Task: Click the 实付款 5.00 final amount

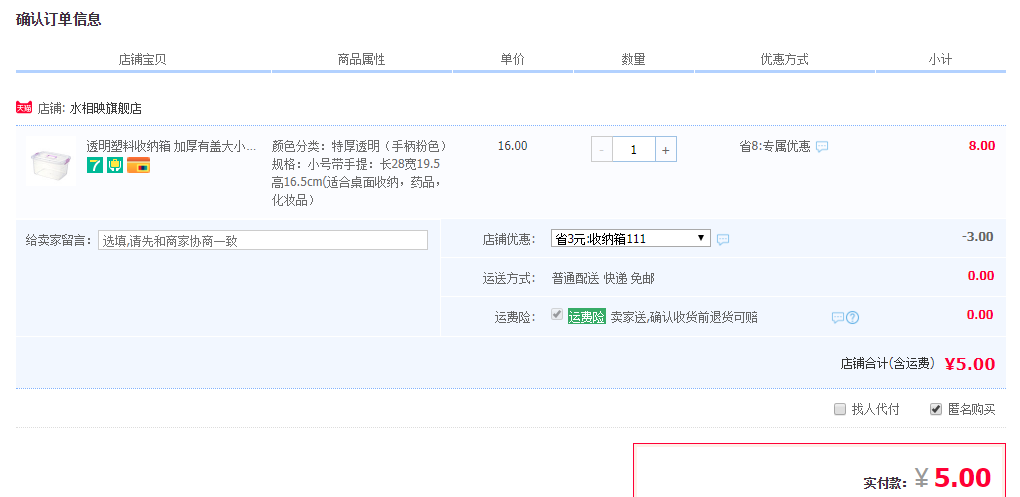Action: 952,478
